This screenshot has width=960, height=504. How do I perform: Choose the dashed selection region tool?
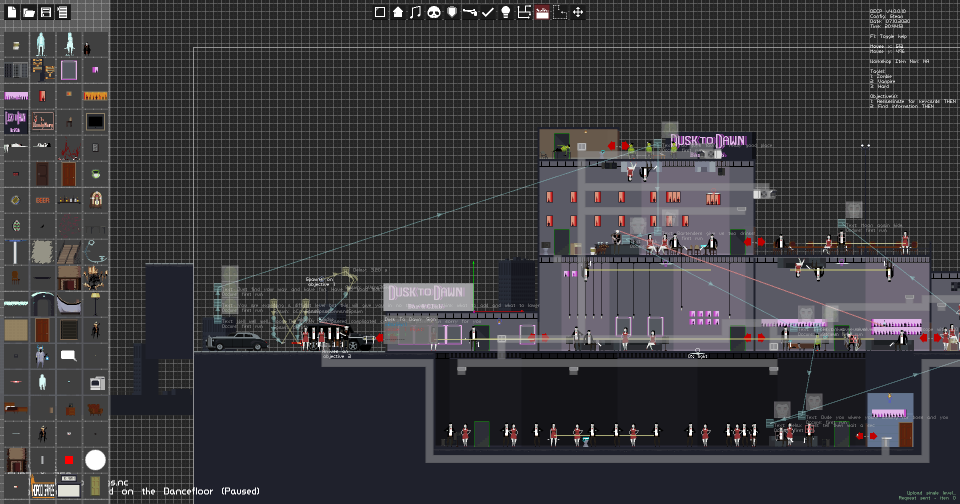pyautogui.click(x=560, y=12)
